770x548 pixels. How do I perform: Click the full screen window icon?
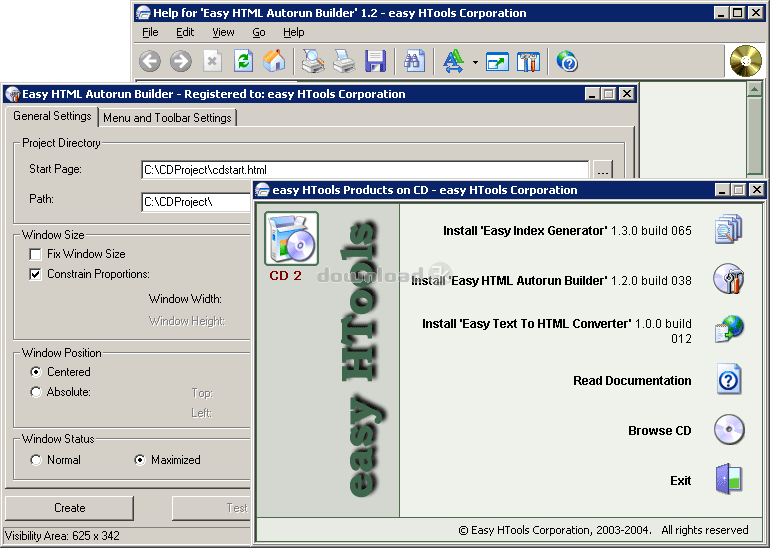pyautogui.click(x=497, y=62)
